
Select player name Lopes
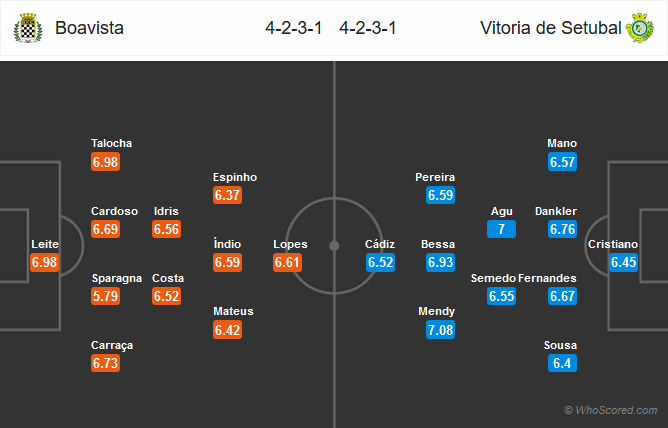click(x=290, y=244)
